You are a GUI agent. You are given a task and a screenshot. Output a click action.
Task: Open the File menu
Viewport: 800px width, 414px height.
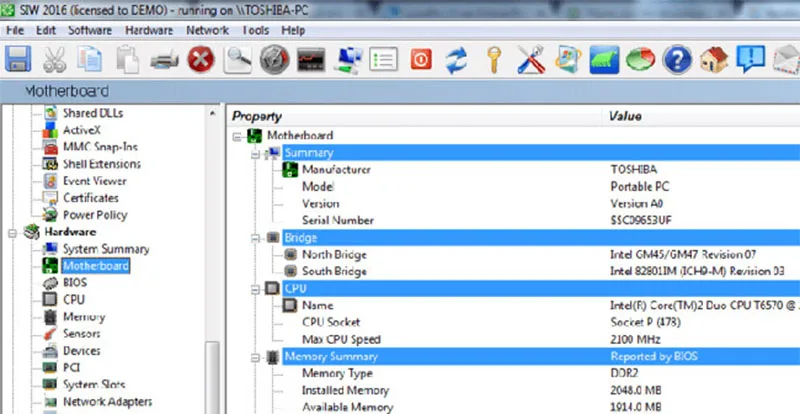coord(15,31)
